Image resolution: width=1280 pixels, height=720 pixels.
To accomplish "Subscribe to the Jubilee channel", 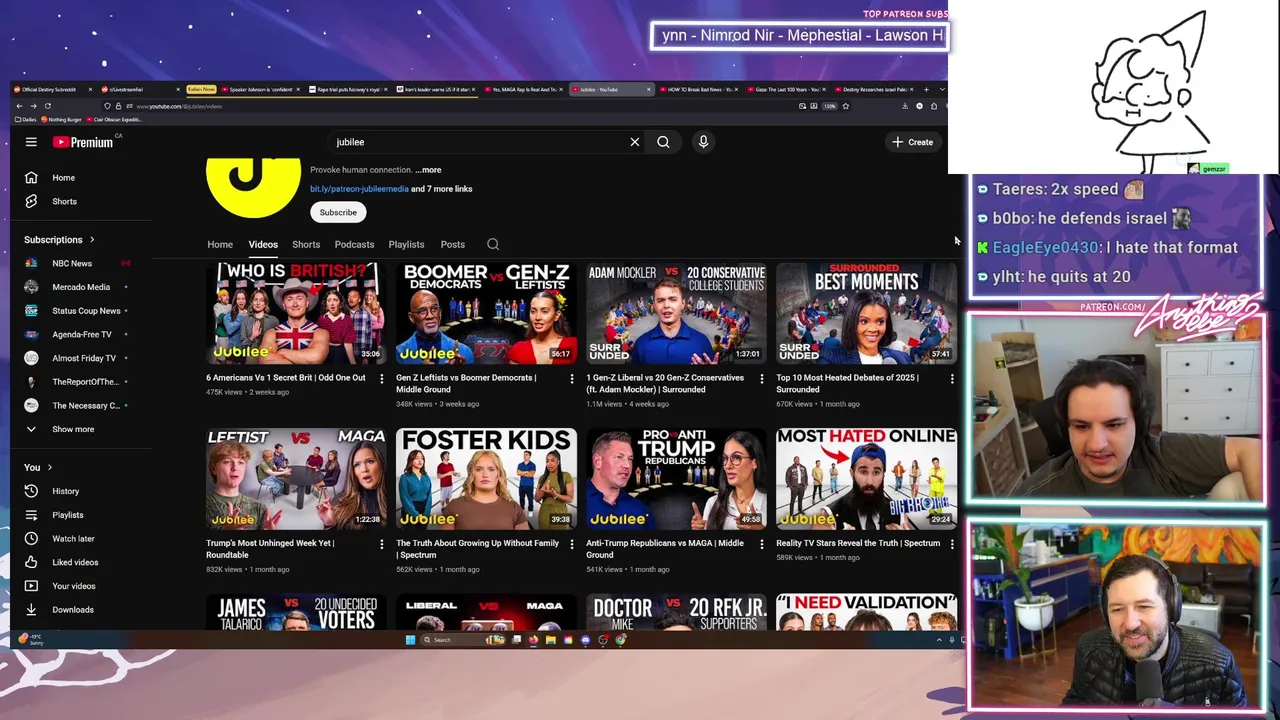I will click(338, 212).
